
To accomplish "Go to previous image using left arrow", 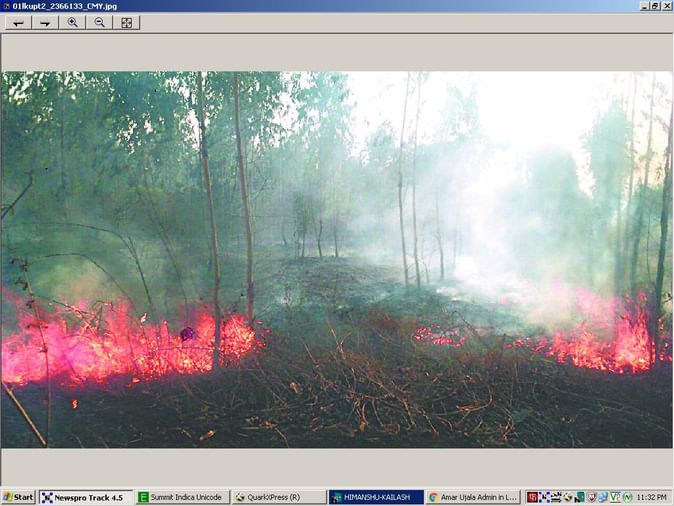I will [18, 22].
